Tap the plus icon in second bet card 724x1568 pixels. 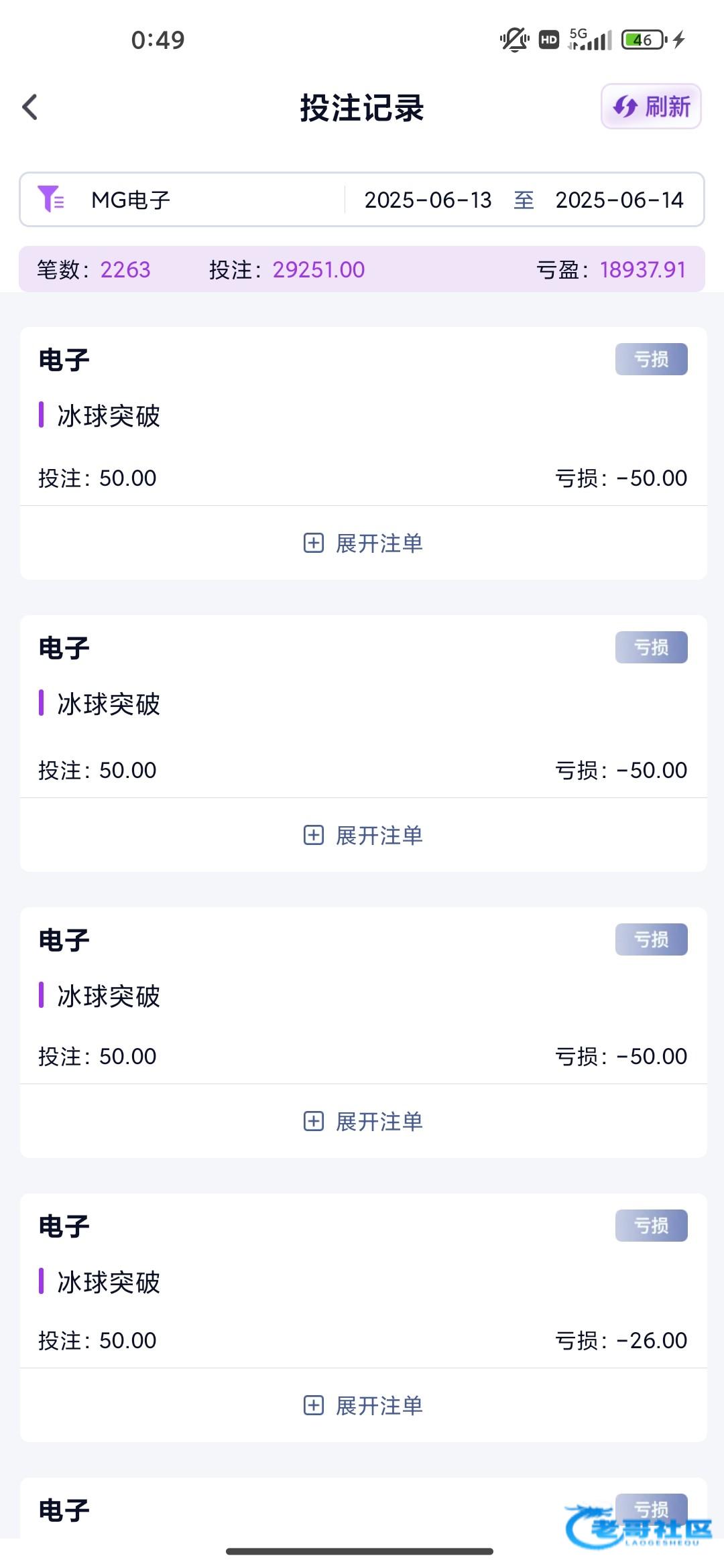pyautogui.click(x=313, y=835)
